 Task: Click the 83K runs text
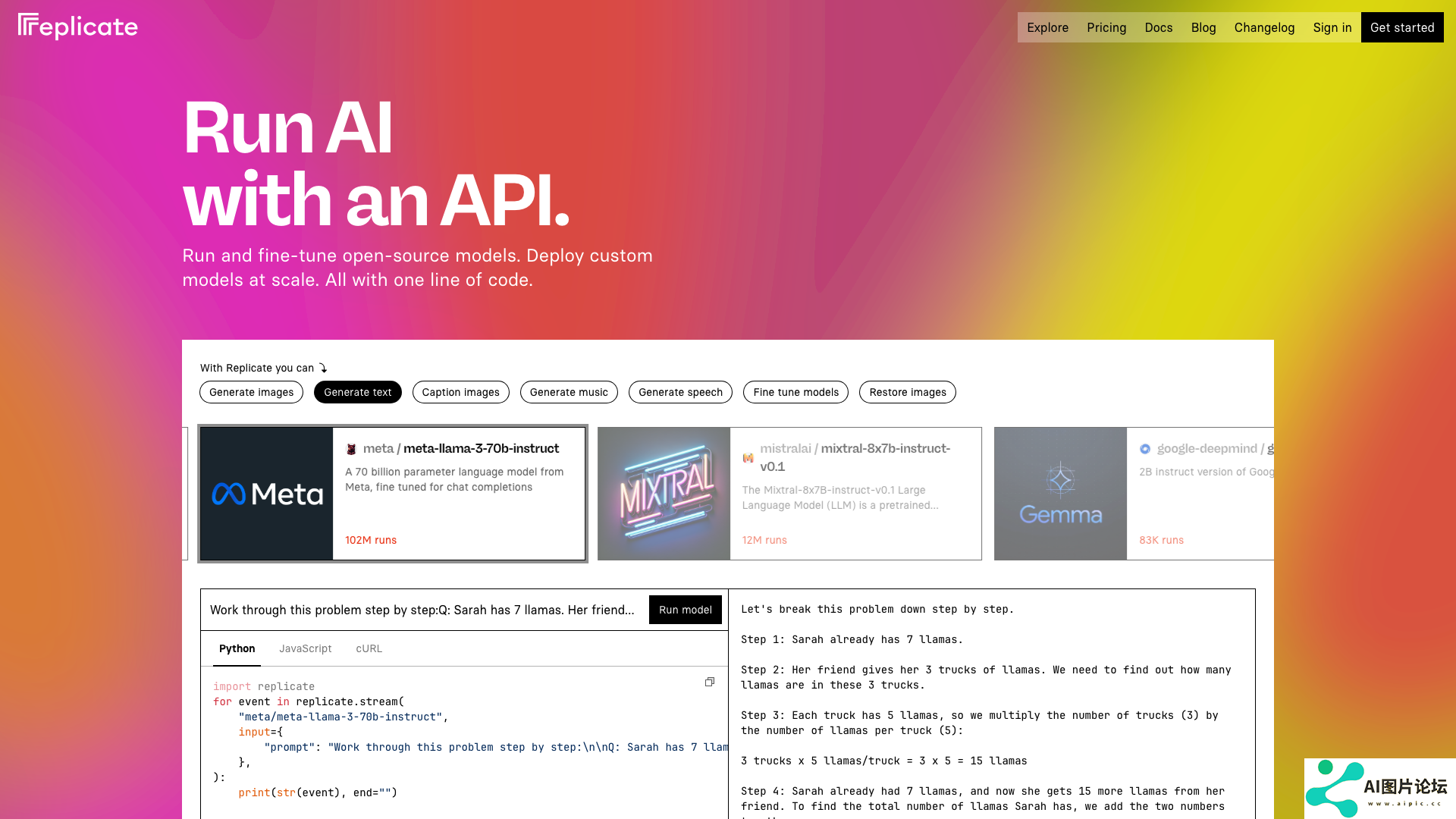[x=1161, y=540]
